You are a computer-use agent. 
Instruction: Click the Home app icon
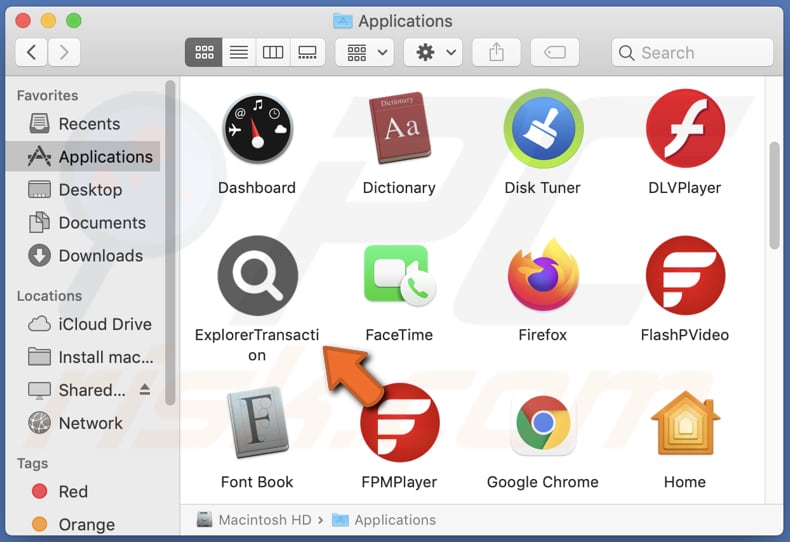click(685, 423)
